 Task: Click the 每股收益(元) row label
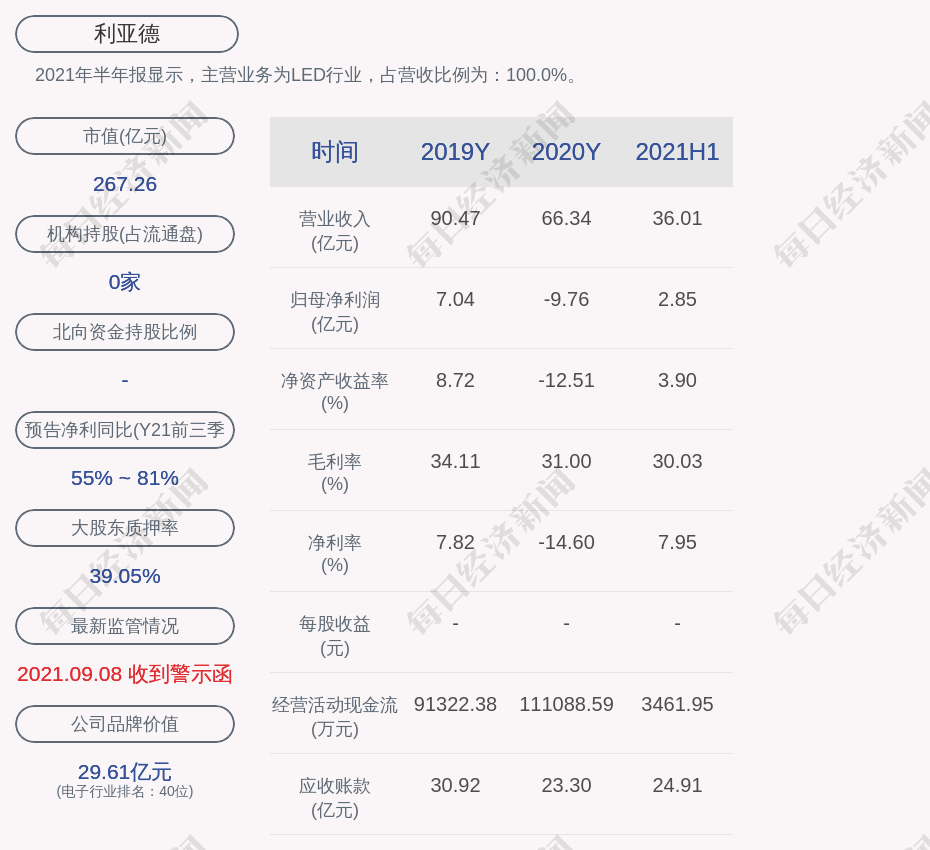[335, 636]
